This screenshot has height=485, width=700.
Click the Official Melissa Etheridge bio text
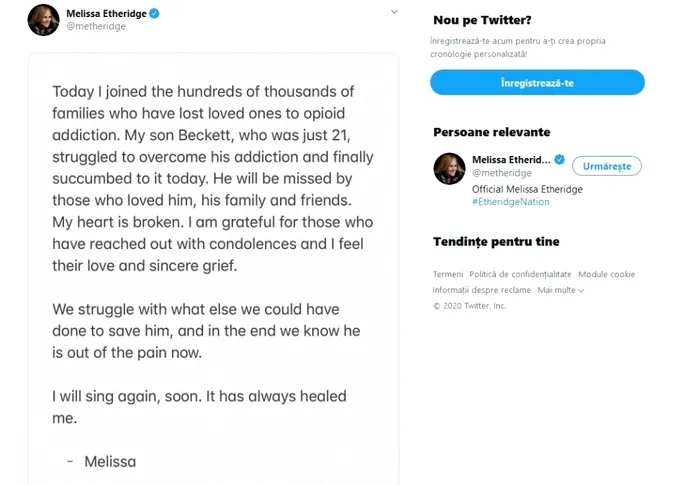pos(527,189)
